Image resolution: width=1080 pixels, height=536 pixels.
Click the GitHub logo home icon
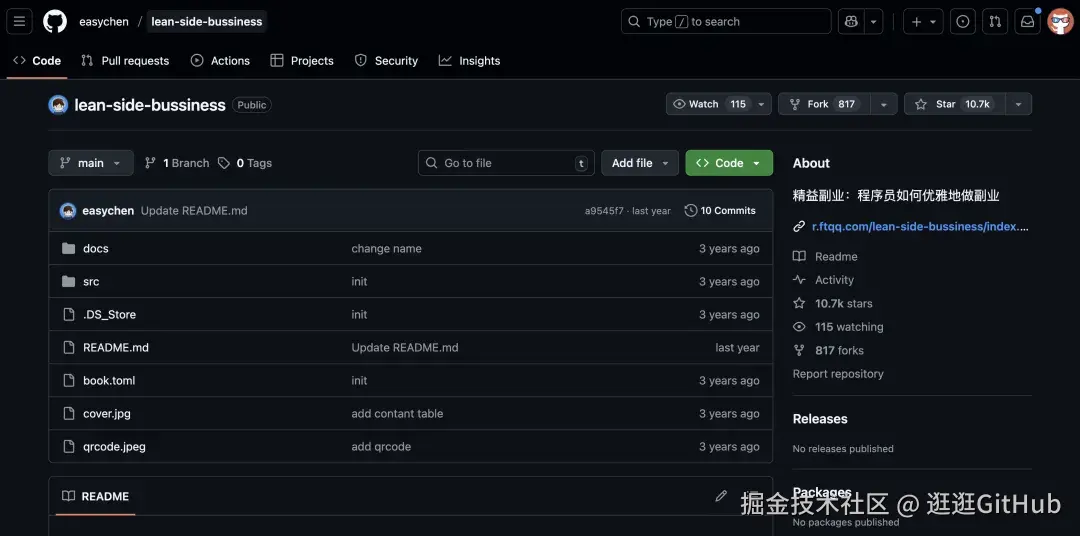(x=55, y=21)
